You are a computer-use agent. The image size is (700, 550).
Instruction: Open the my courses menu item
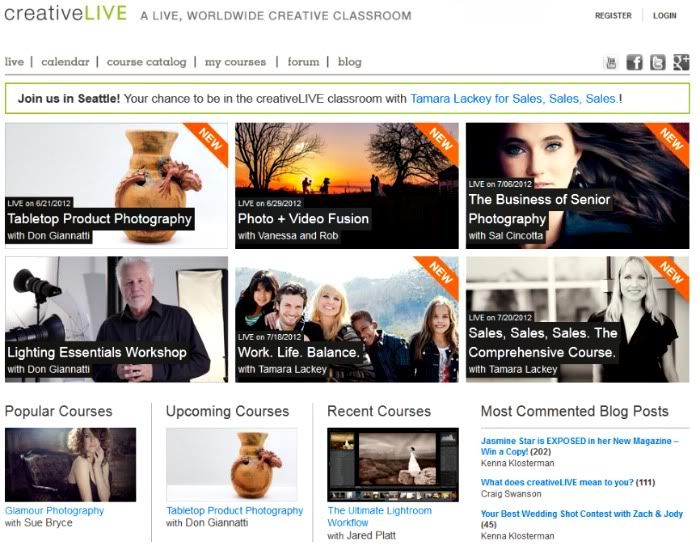tap(235, 62)
